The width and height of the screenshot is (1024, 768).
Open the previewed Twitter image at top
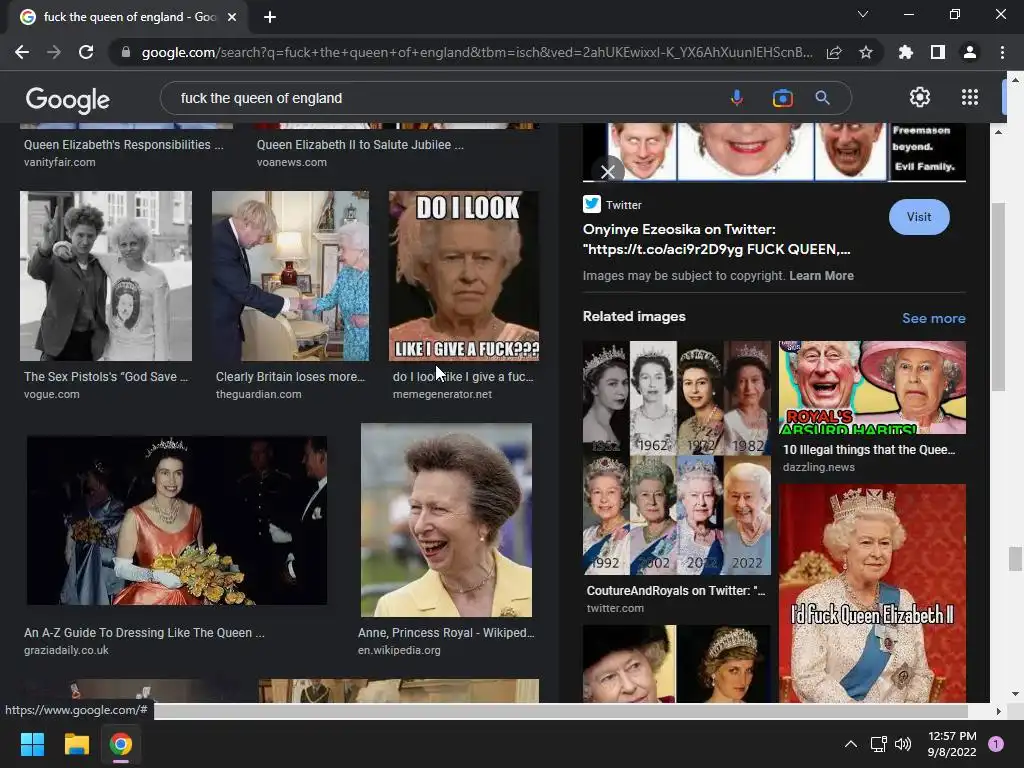point(774,152)
